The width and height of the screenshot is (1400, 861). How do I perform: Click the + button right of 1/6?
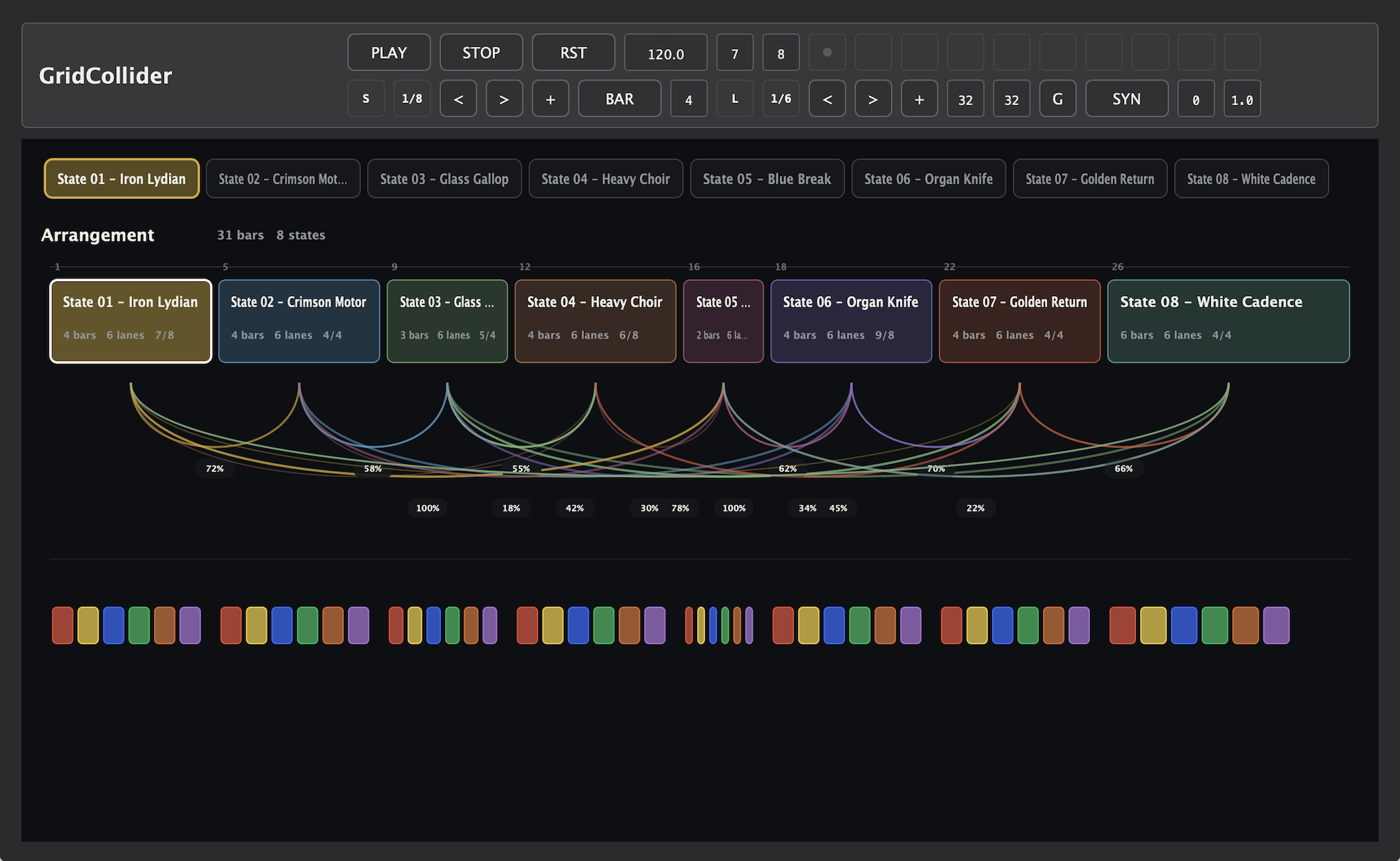920,99
